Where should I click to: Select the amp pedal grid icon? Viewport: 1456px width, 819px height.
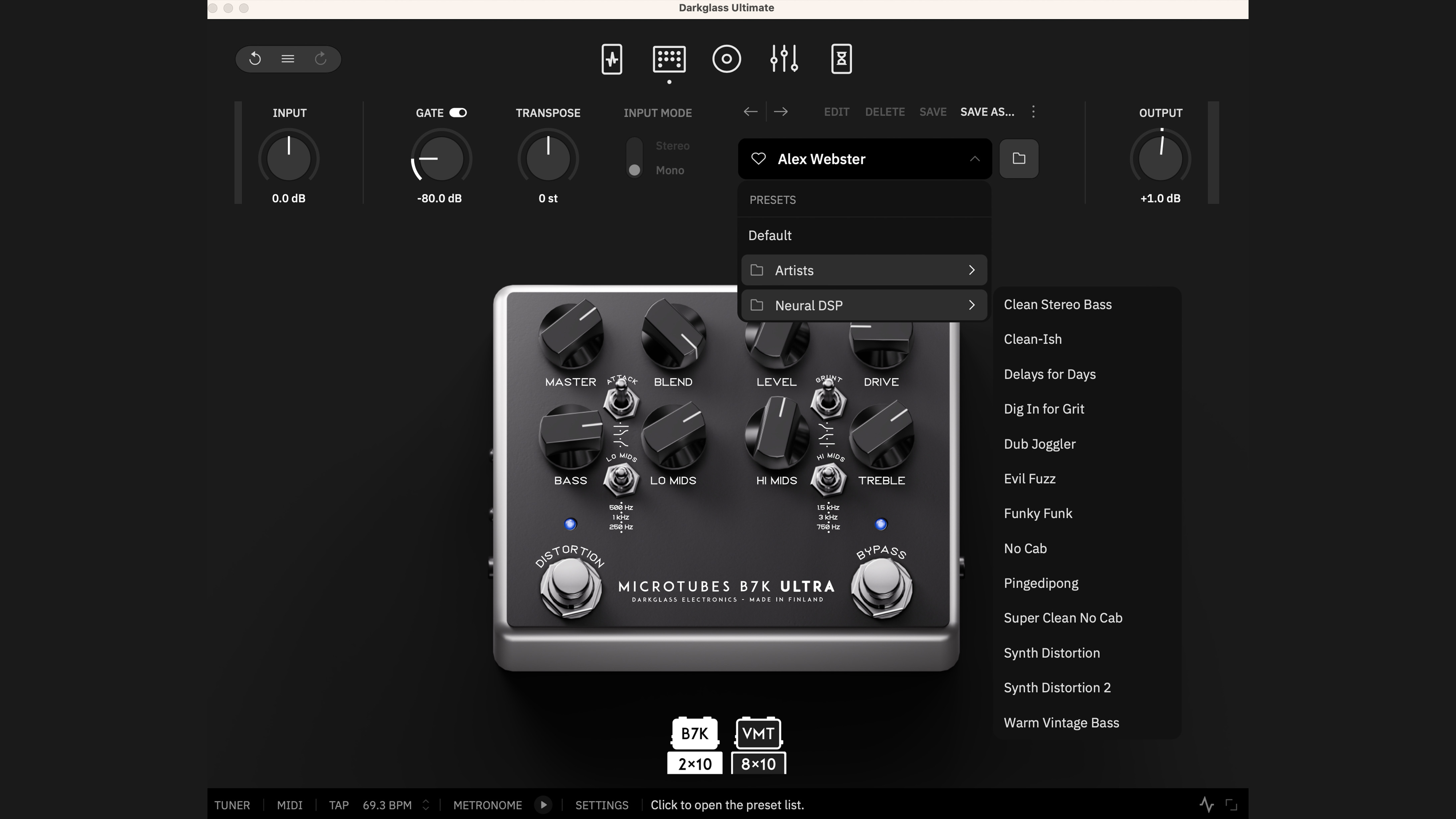pyautogui.click(x=669, y=59)
